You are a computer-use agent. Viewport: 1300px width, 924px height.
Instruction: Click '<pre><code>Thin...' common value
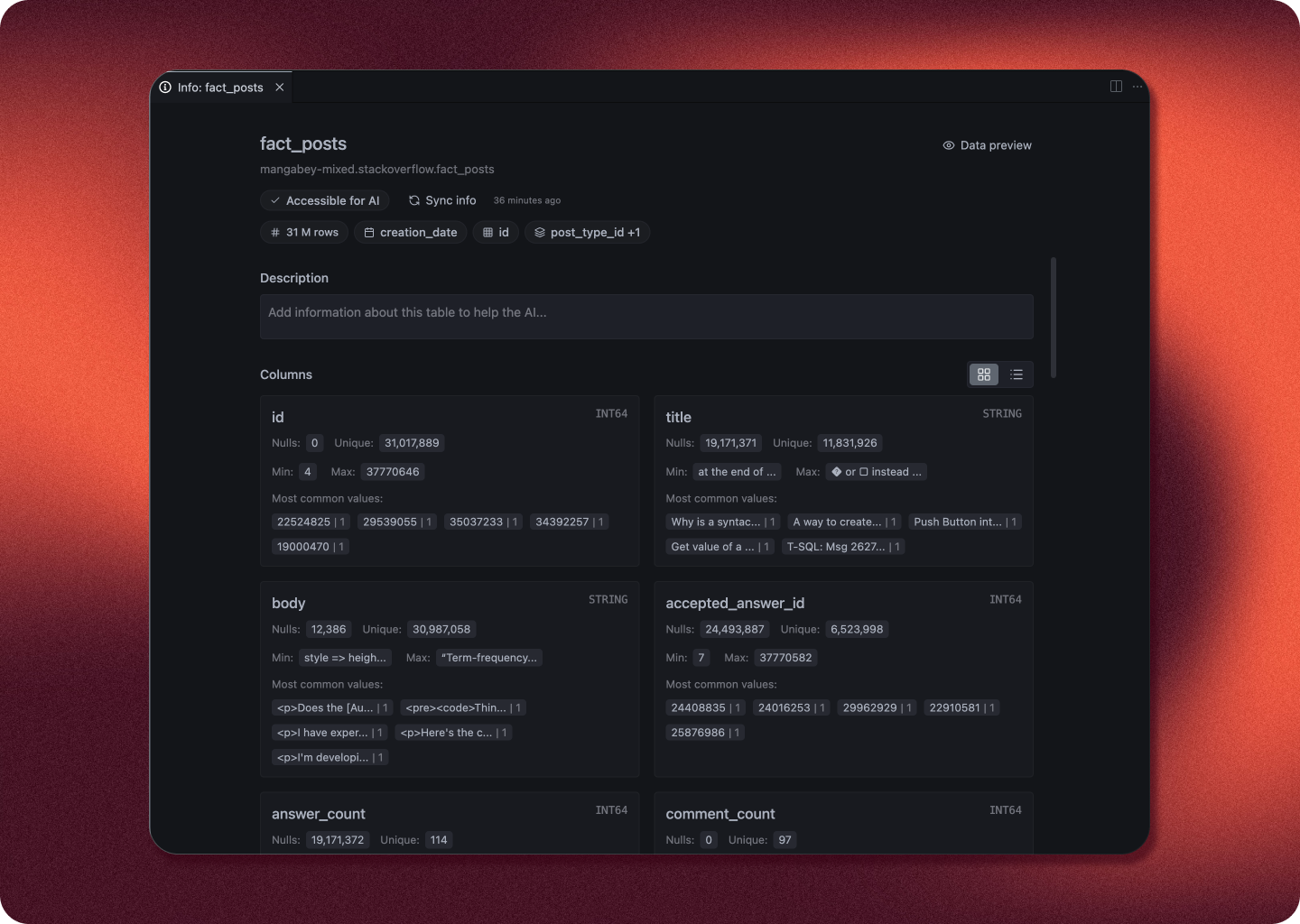[x=464, y=708]
